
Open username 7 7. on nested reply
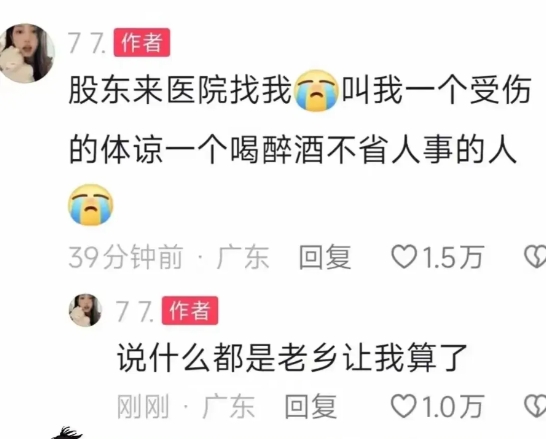(134, 311)
